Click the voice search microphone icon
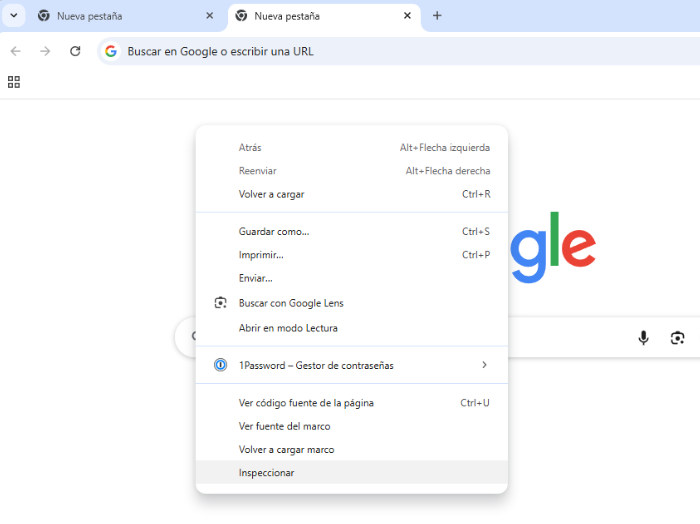700x524 pixels. [x=644, y=338]
